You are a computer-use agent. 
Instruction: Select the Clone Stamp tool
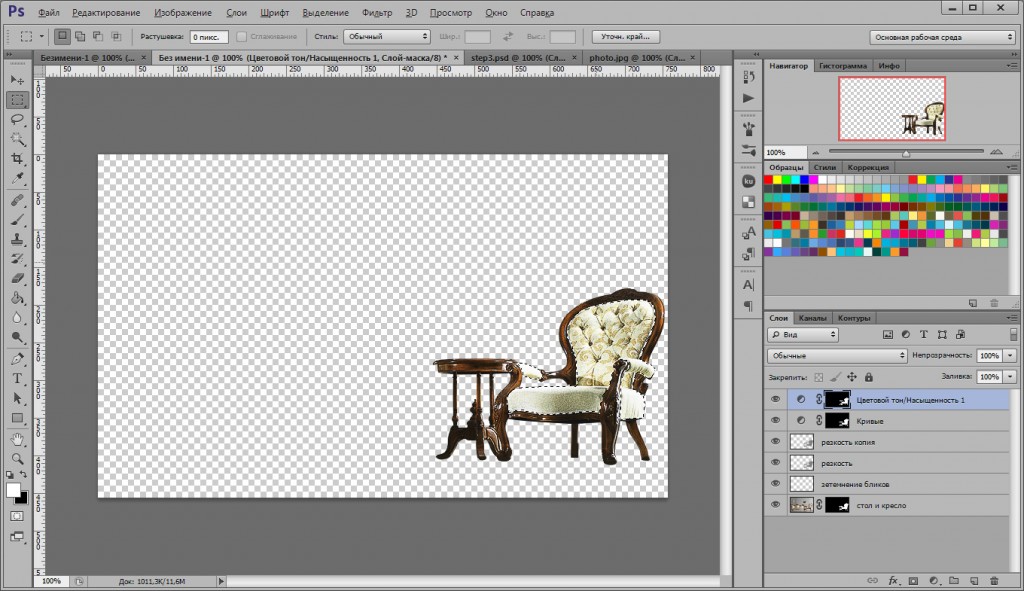coord(17,239)
